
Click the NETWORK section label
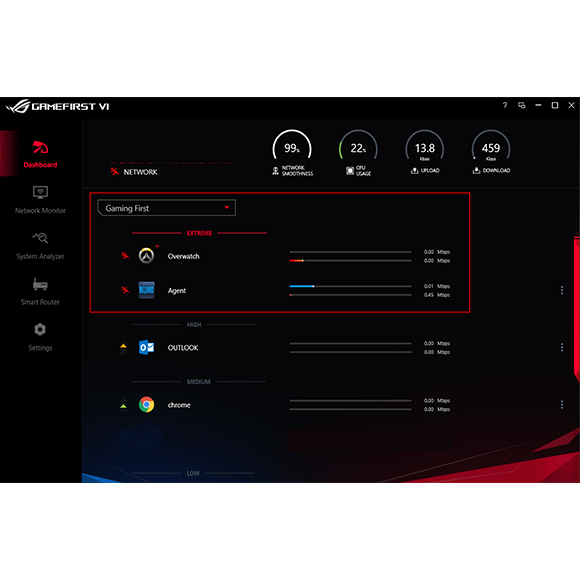pyautogui.click(x=141, y=172)
